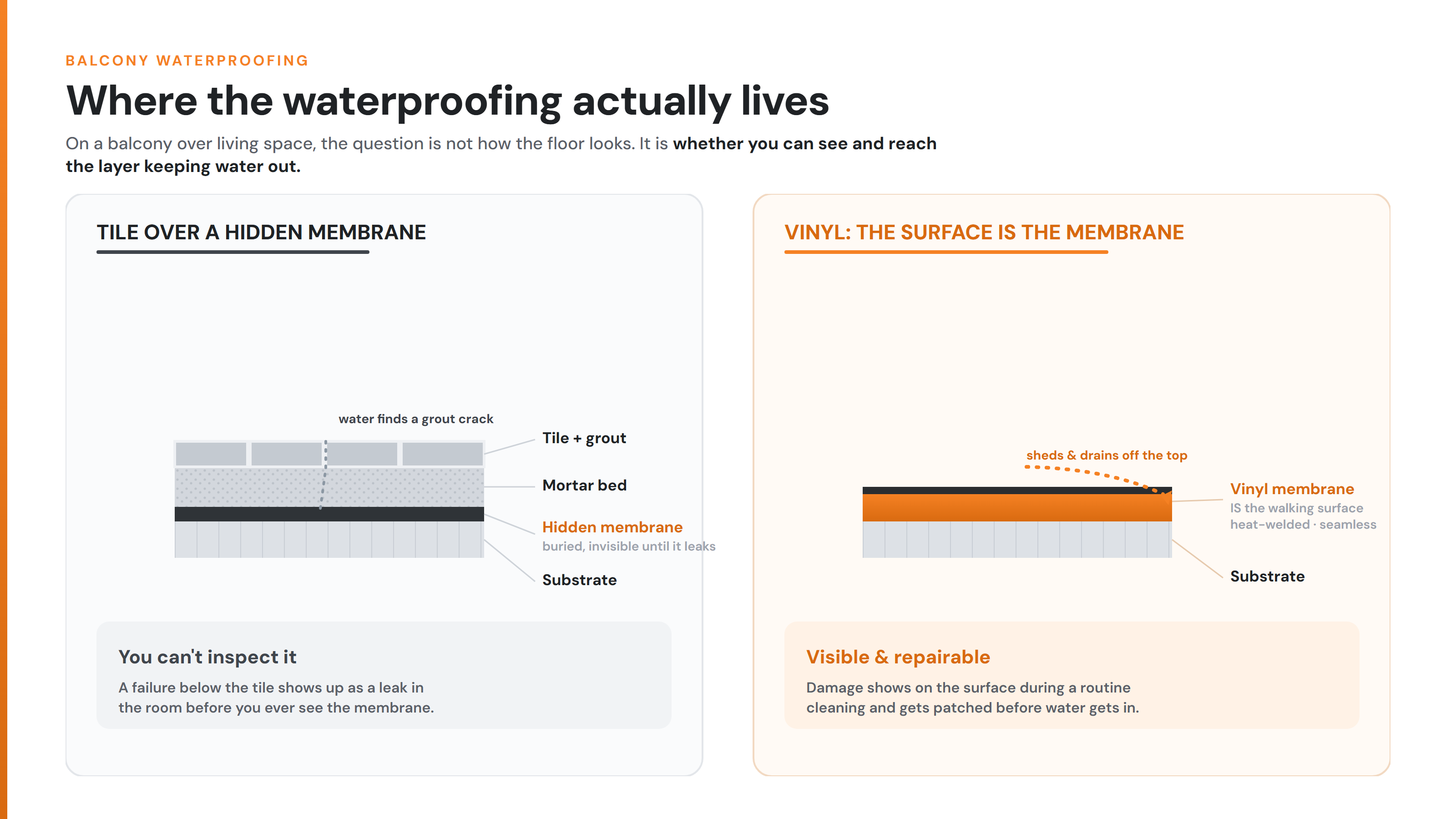Viewport: 1456px width, 819px height.
Task: Select the 'Mortar bed' diagram label
Action: (584, 485)
